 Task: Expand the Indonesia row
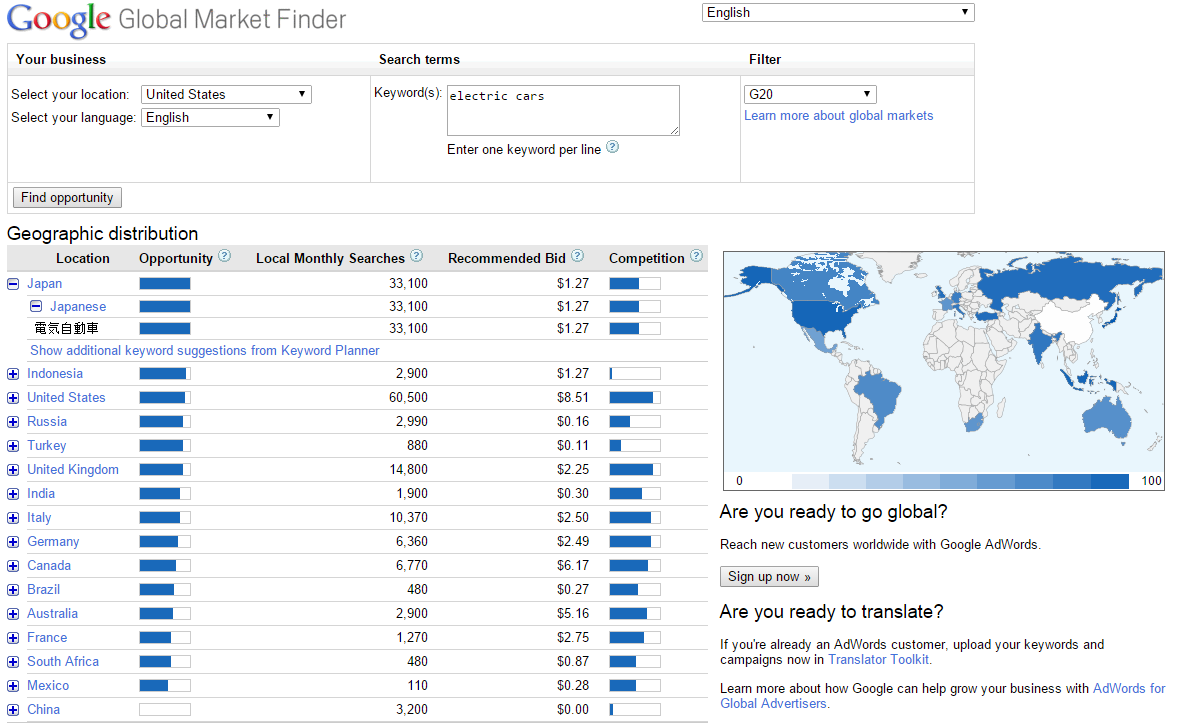click(13, 374)
